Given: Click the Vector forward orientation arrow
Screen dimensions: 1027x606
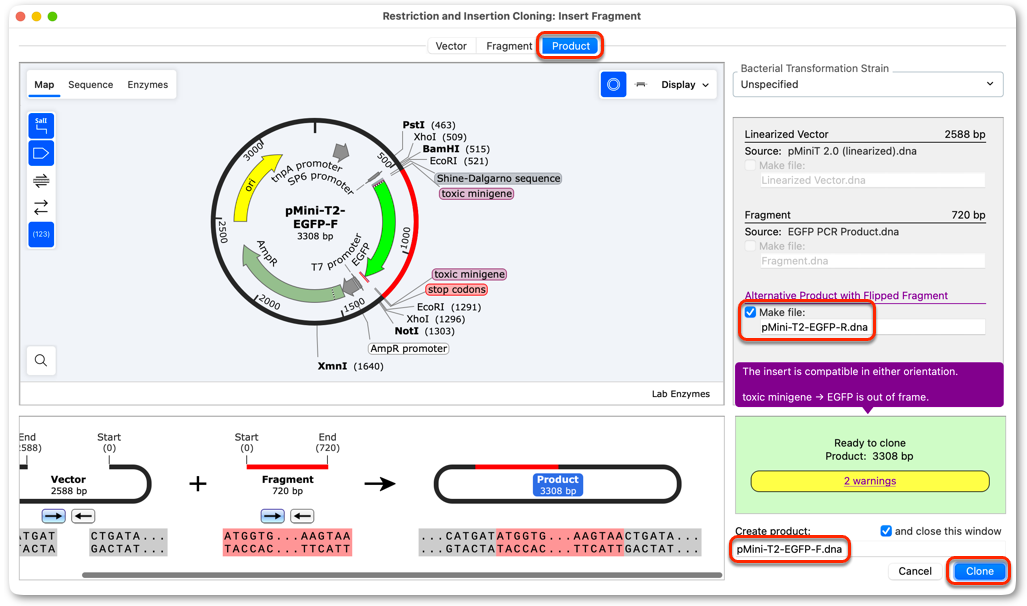Looking at the screenshot, I should point(54,516).
